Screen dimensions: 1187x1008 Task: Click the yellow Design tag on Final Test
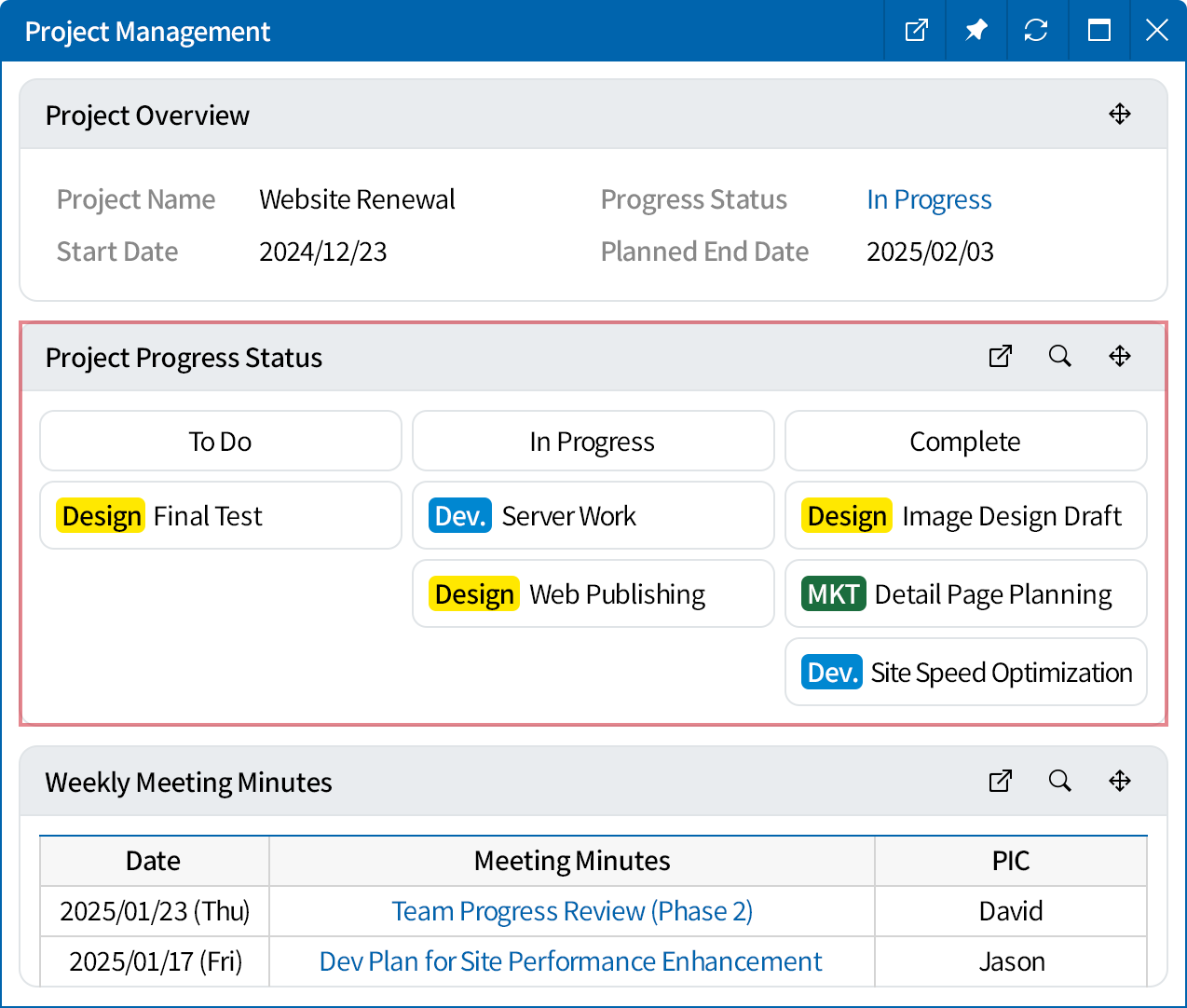[101, 515]
